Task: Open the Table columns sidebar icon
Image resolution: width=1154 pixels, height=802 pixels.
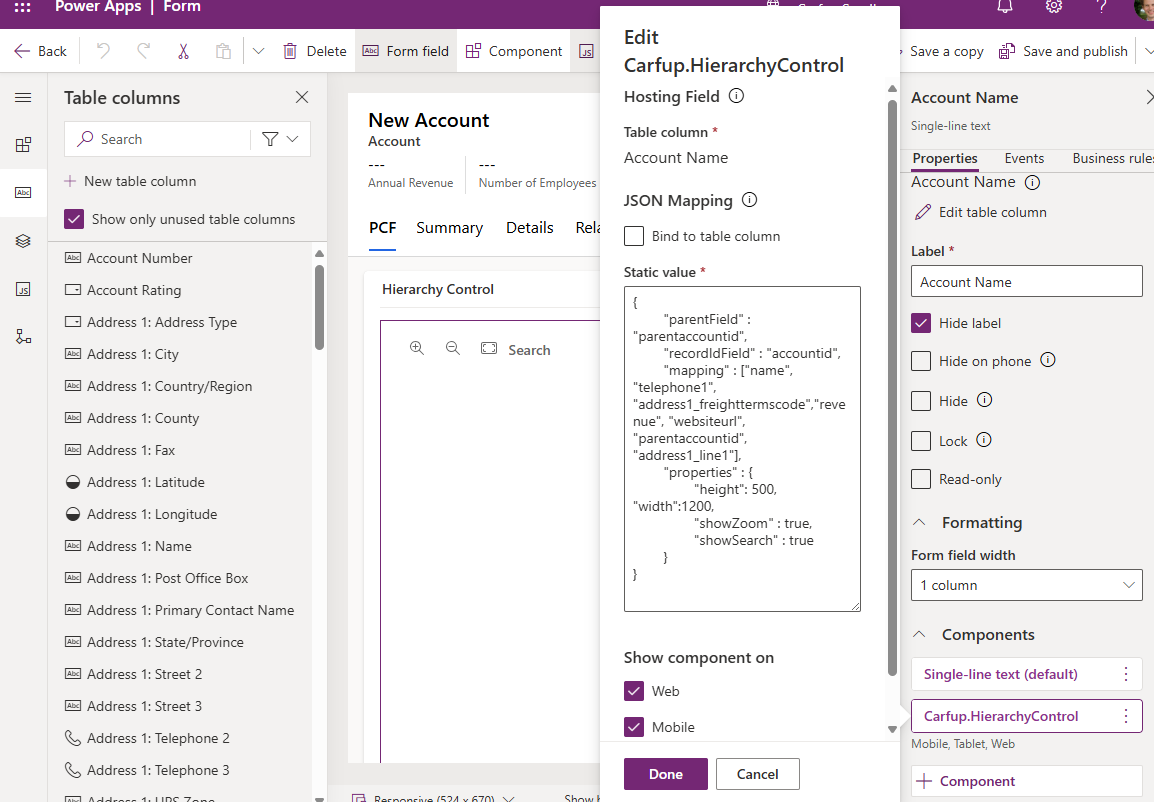Action: [24, 192]
